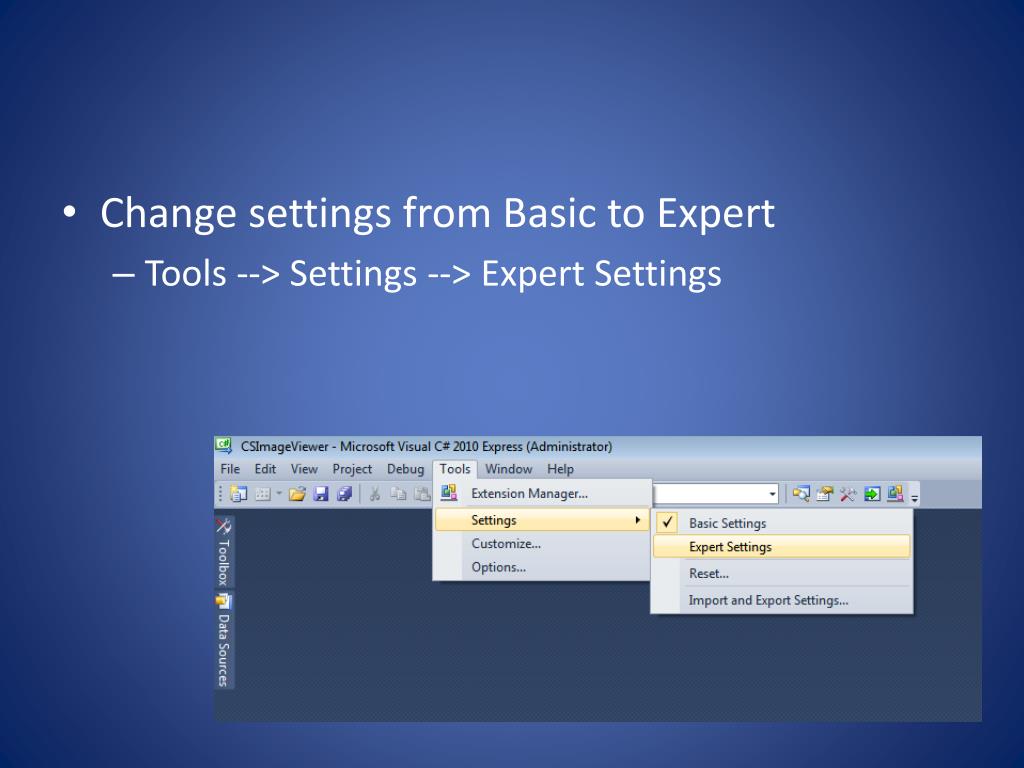Screen dimensions: 1024x768
Task: Select Expert Settings in the submenu
Action: point(730,547)
